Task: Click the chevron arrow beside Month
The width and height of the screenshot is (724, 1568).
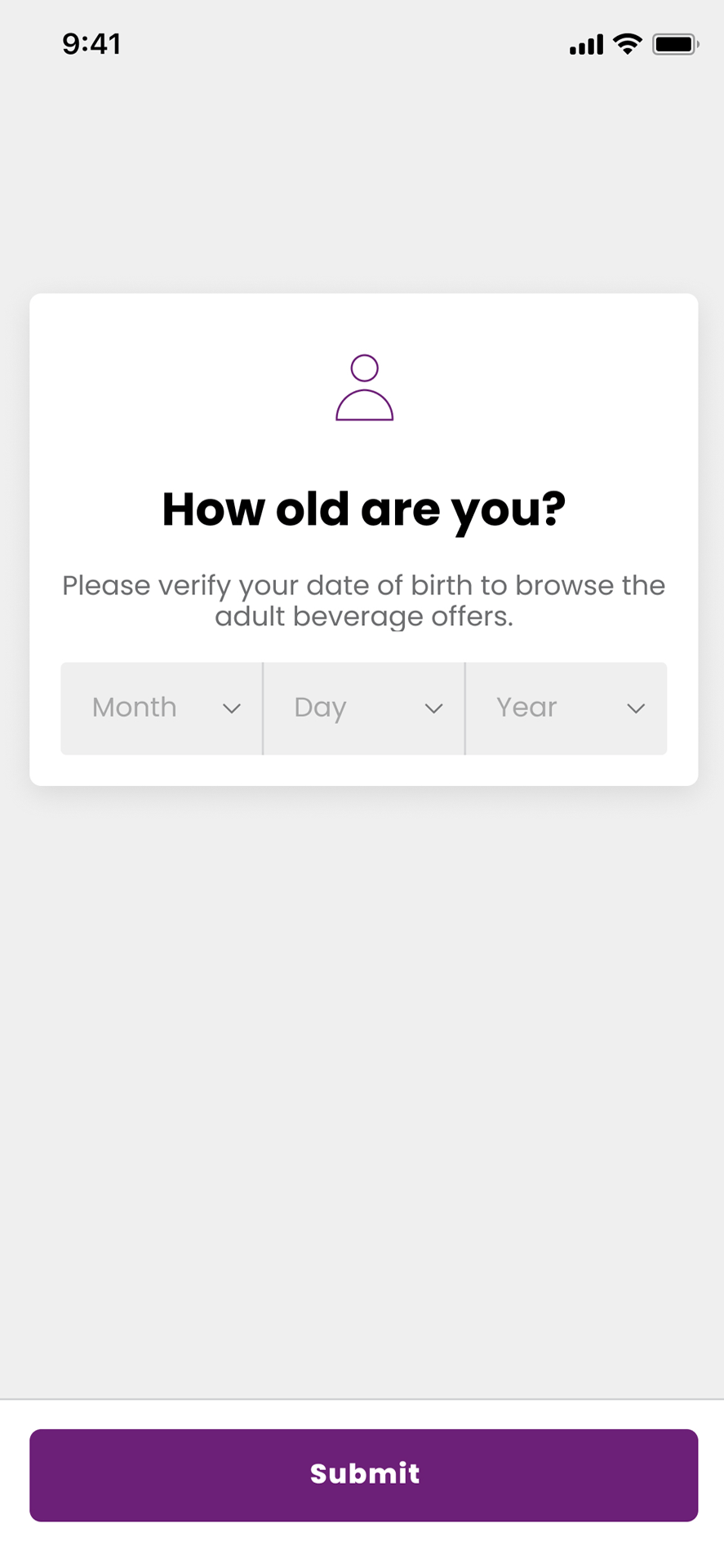Action: pyautogui.click(x=232, y=708)
